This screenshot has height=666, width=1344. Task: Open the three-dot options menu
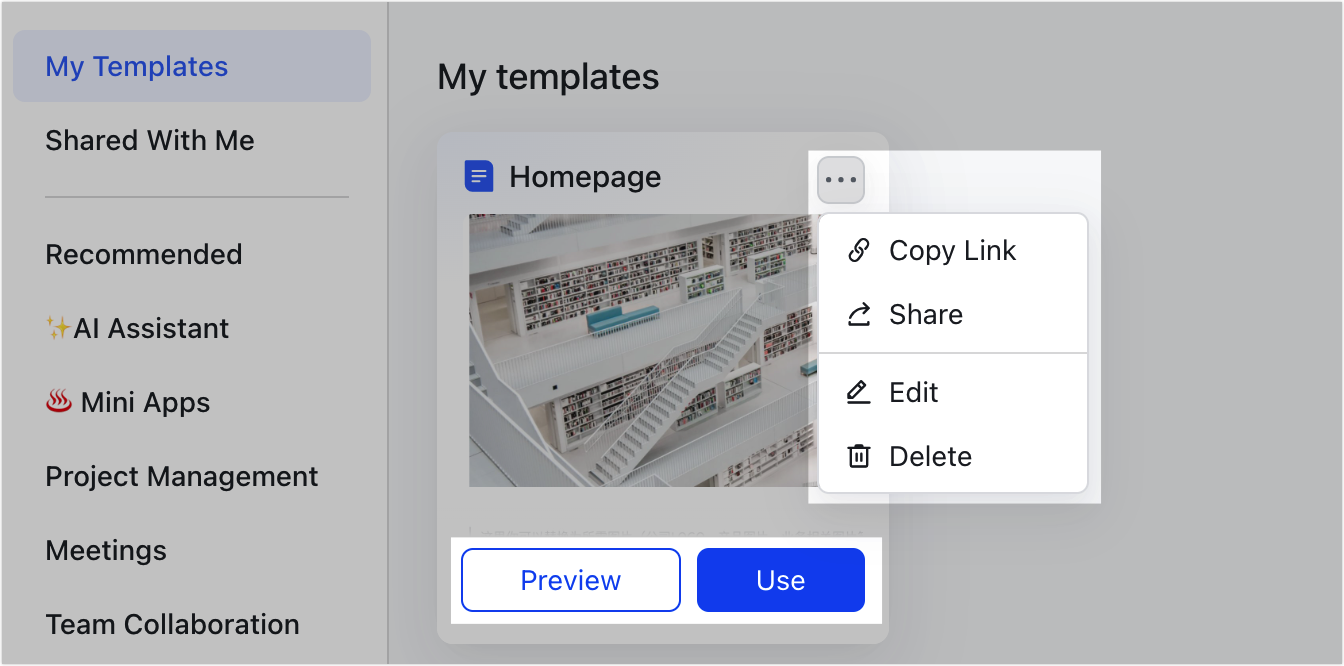(x=840, y=179)
